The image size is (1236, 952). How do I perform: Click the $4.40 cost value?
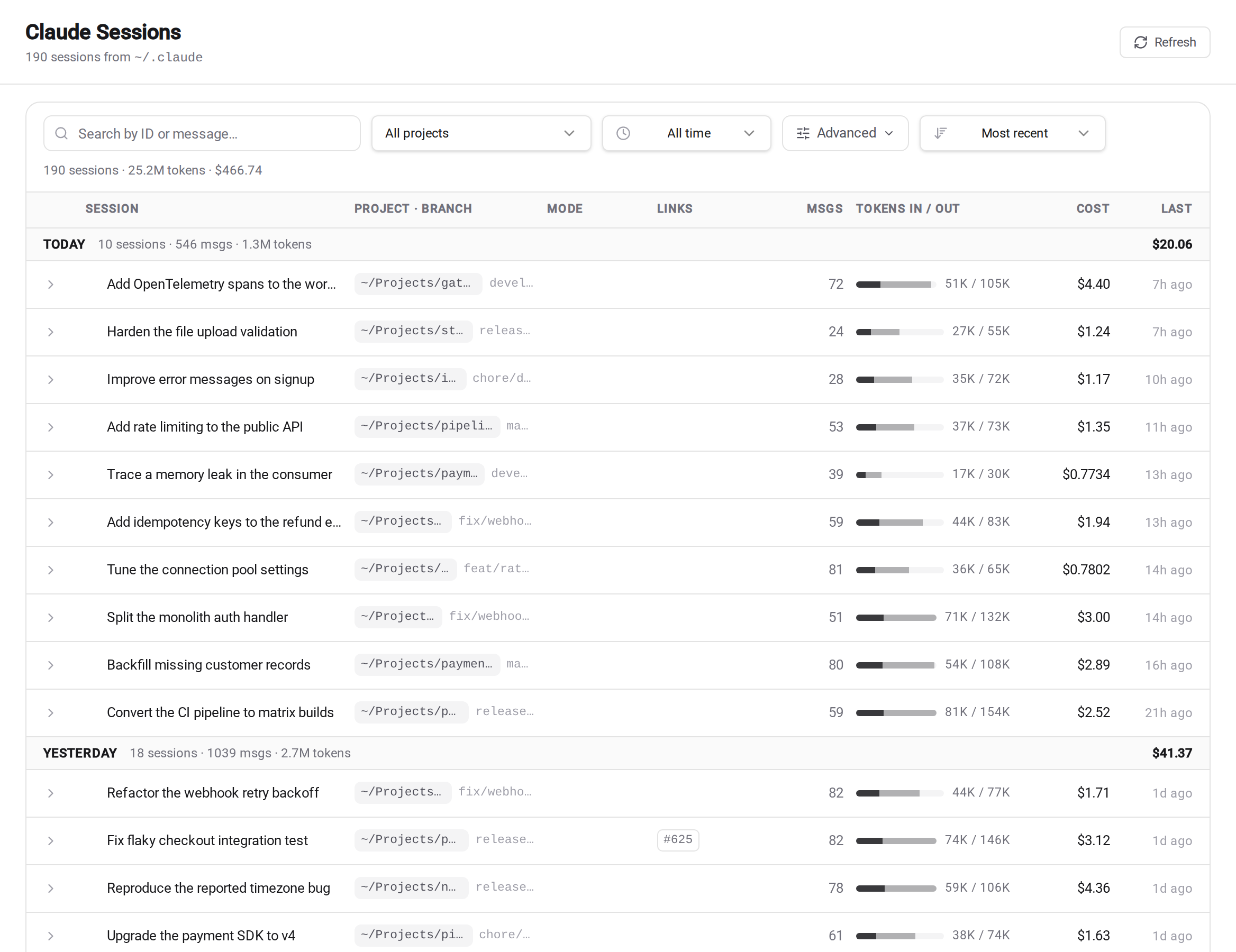[x=1093, y=284]
